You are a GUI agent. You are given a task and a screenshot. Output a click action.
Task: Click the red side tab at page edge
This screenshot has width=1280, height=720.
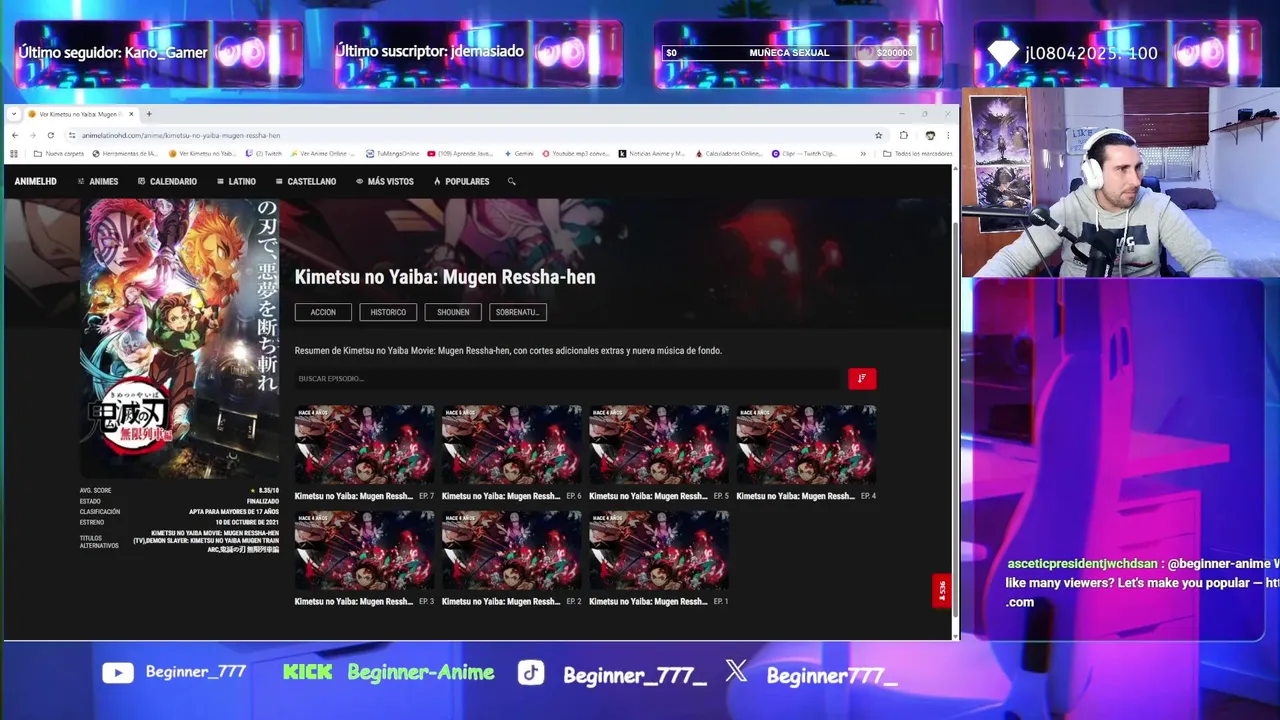click(941, 591)
